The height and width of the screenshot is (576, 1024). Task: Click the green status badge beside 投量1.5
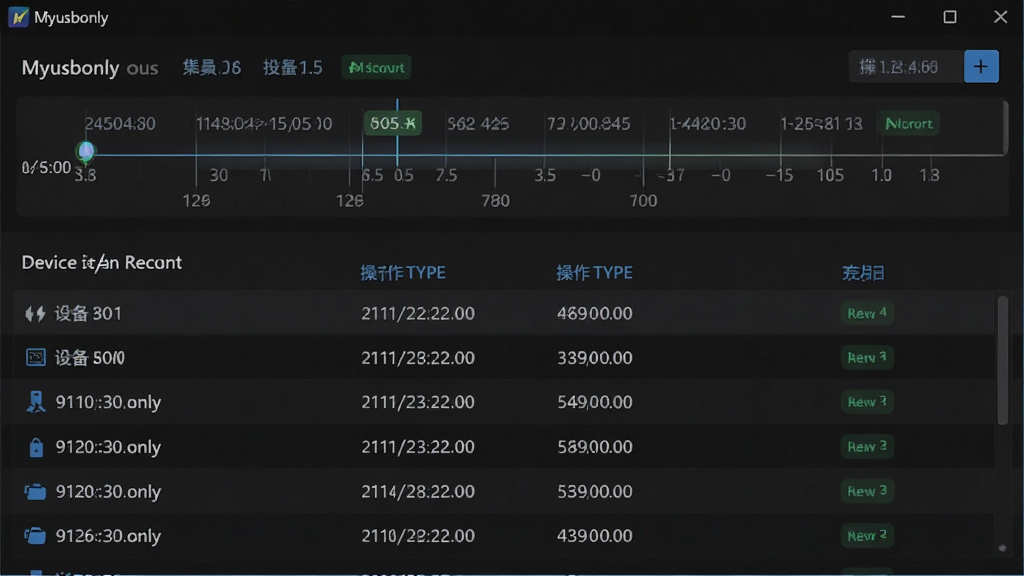click(376, 67)
